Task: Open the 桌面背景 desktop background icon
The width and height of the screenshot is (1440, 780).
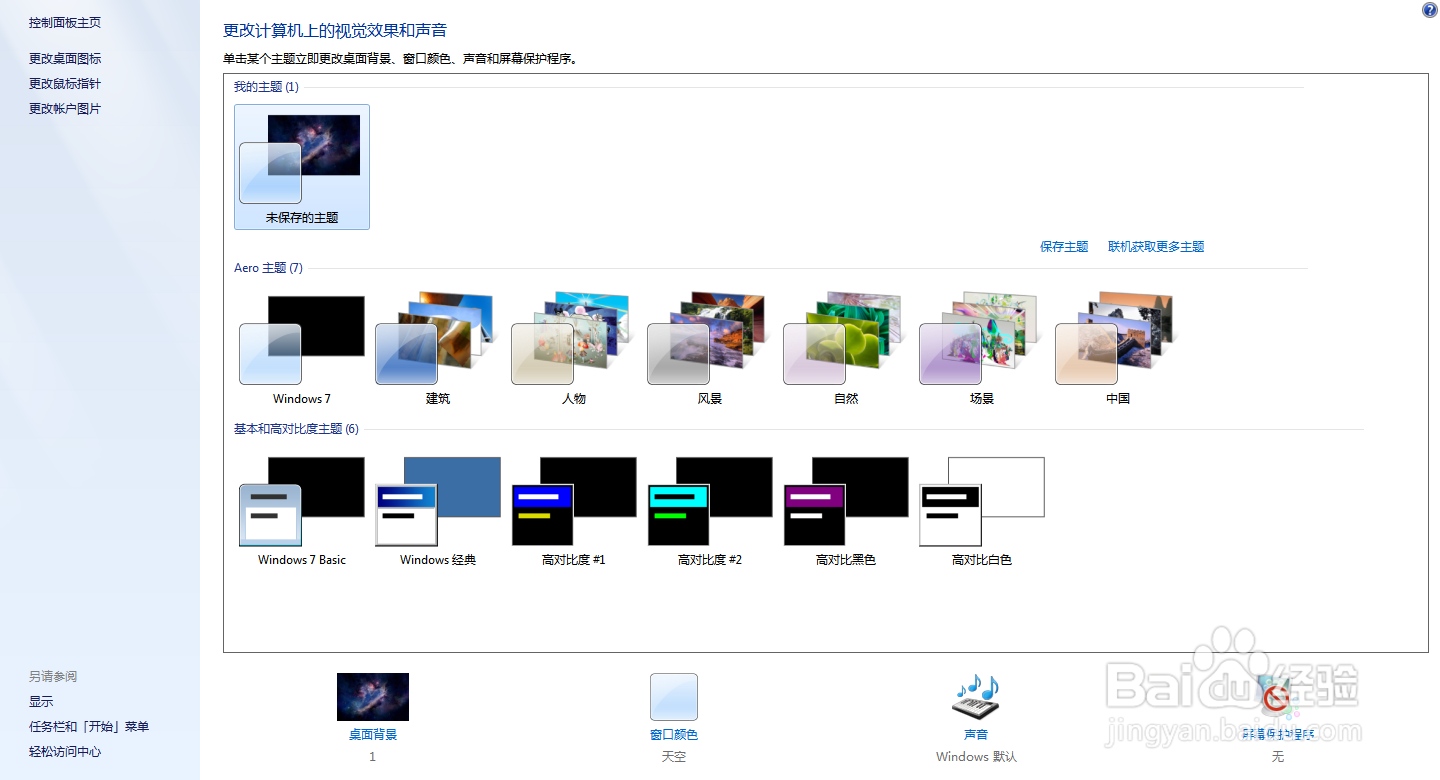Action: click(373, 697)
